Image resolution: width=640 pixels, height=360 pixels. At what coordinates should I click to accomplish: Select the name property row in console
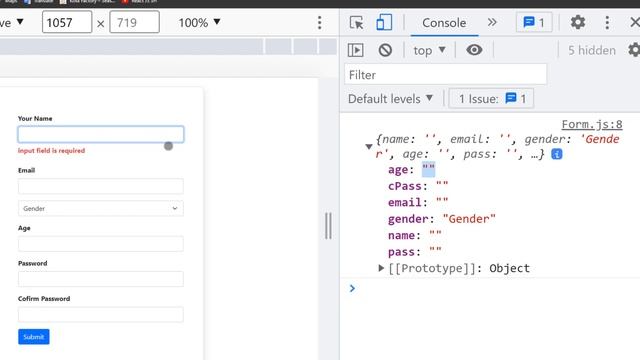pyautogui.click(x=415, y=236)
